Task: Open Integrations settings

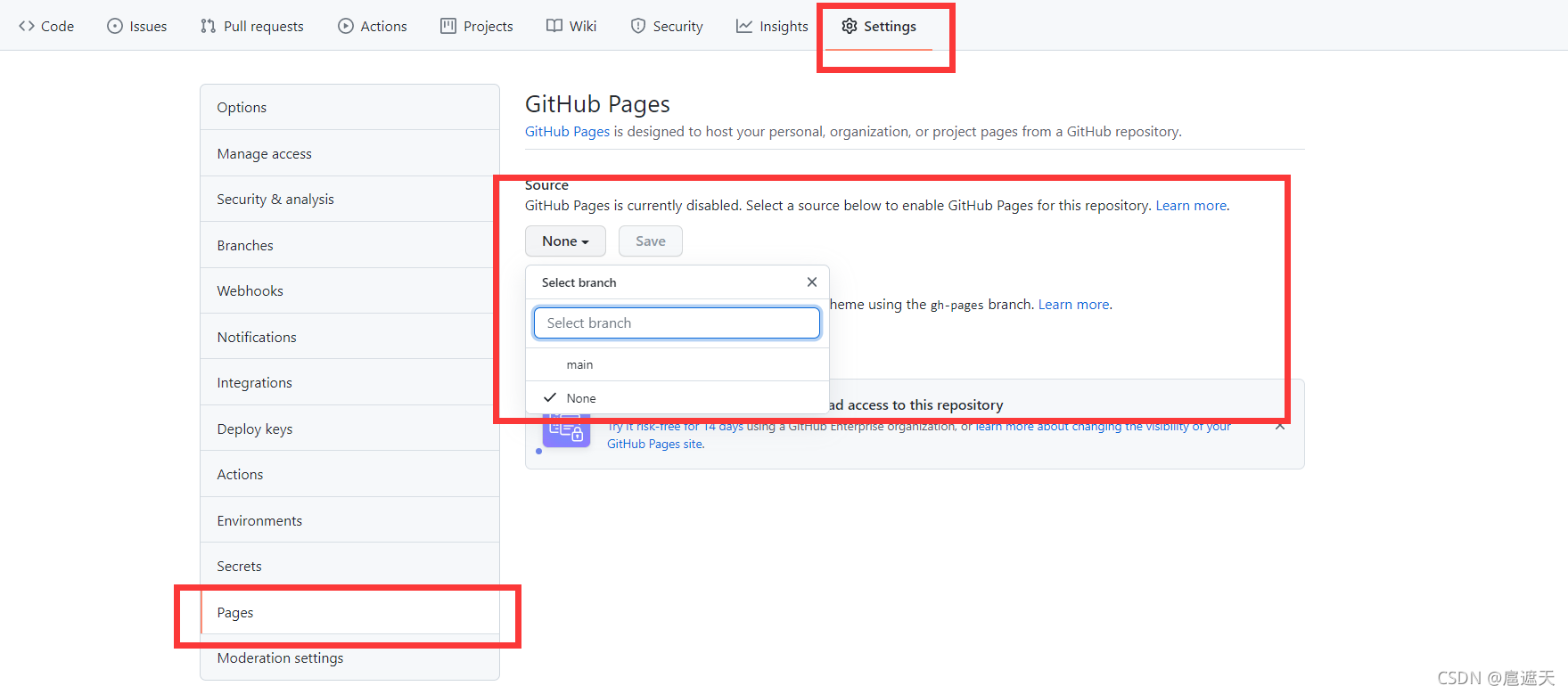Action: 349,382
